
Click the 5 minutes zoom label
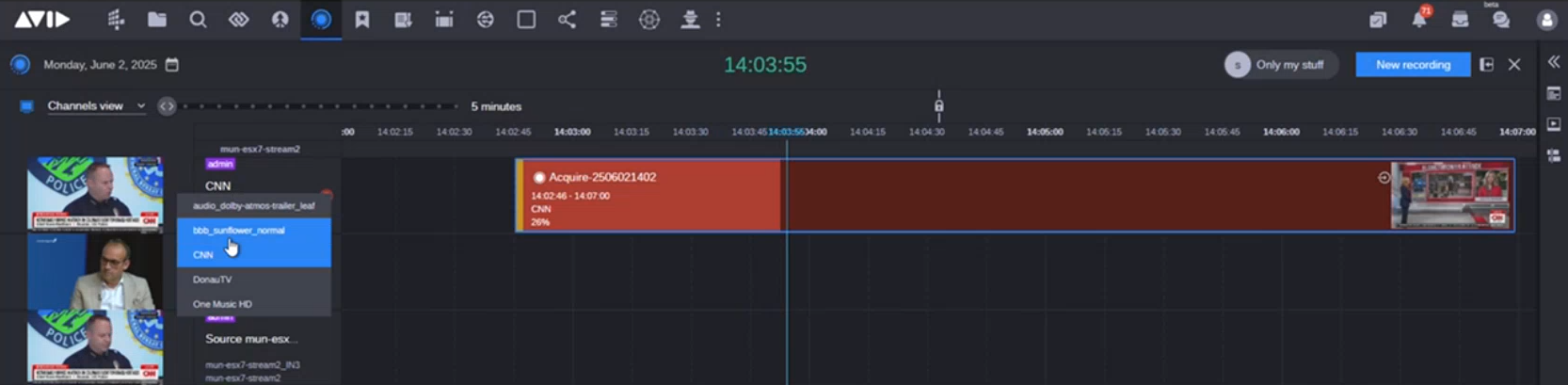pyautogui.click(x=496, y=106)
